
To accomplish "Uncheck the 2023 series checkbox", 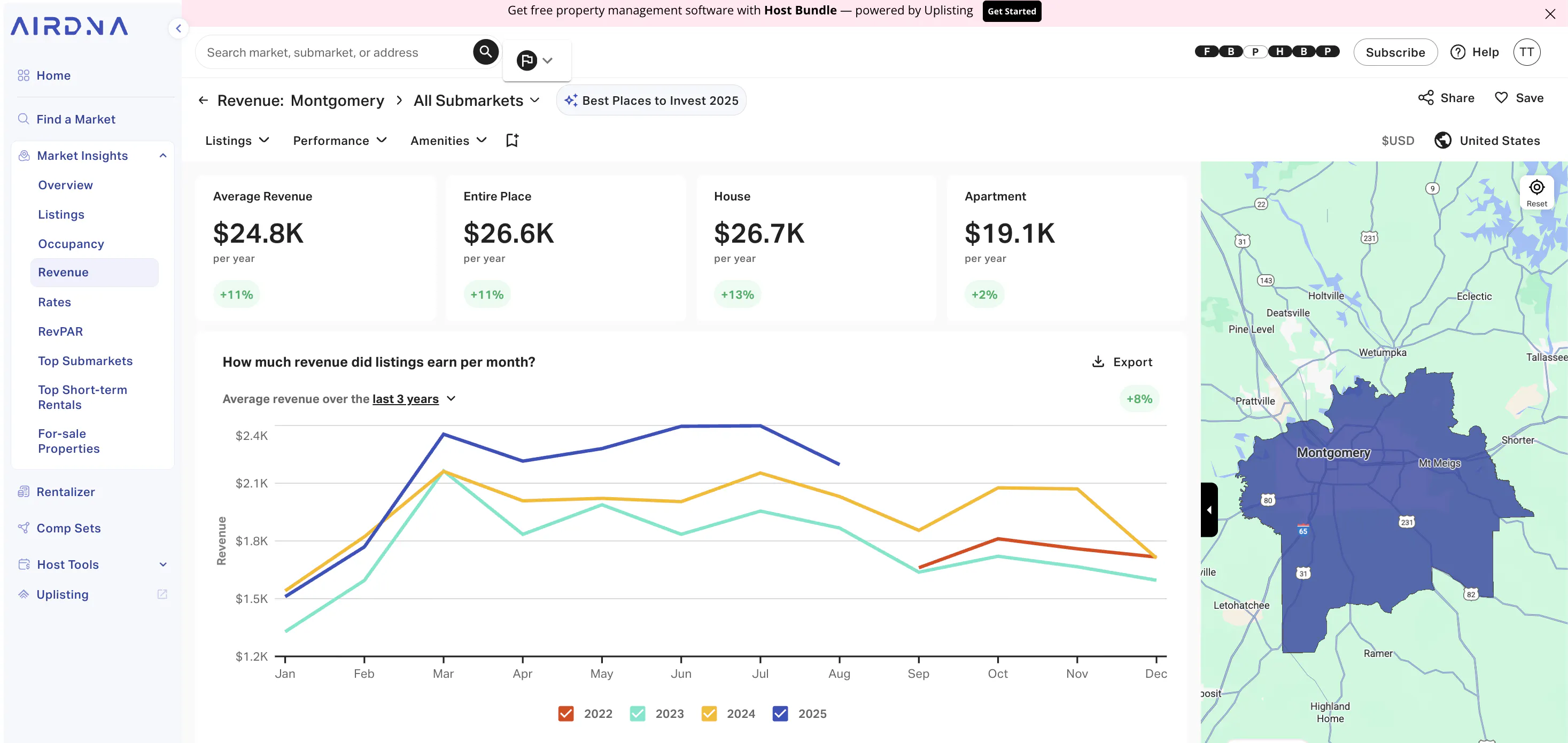I will 638,713.
